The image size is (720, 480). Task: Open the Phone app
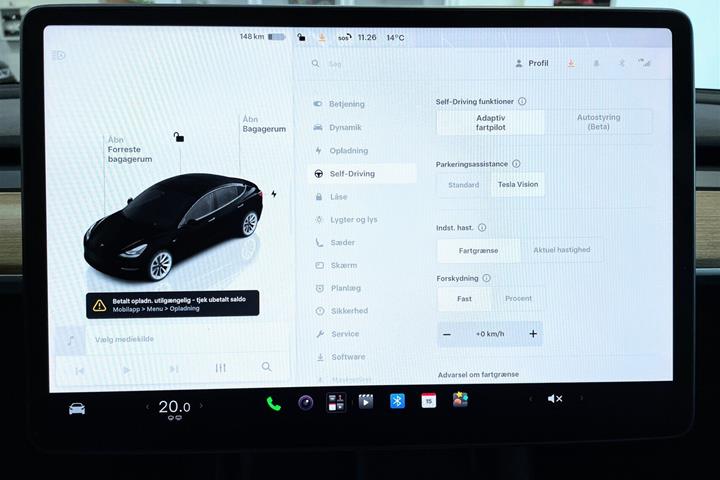click(x=274, y=404)
